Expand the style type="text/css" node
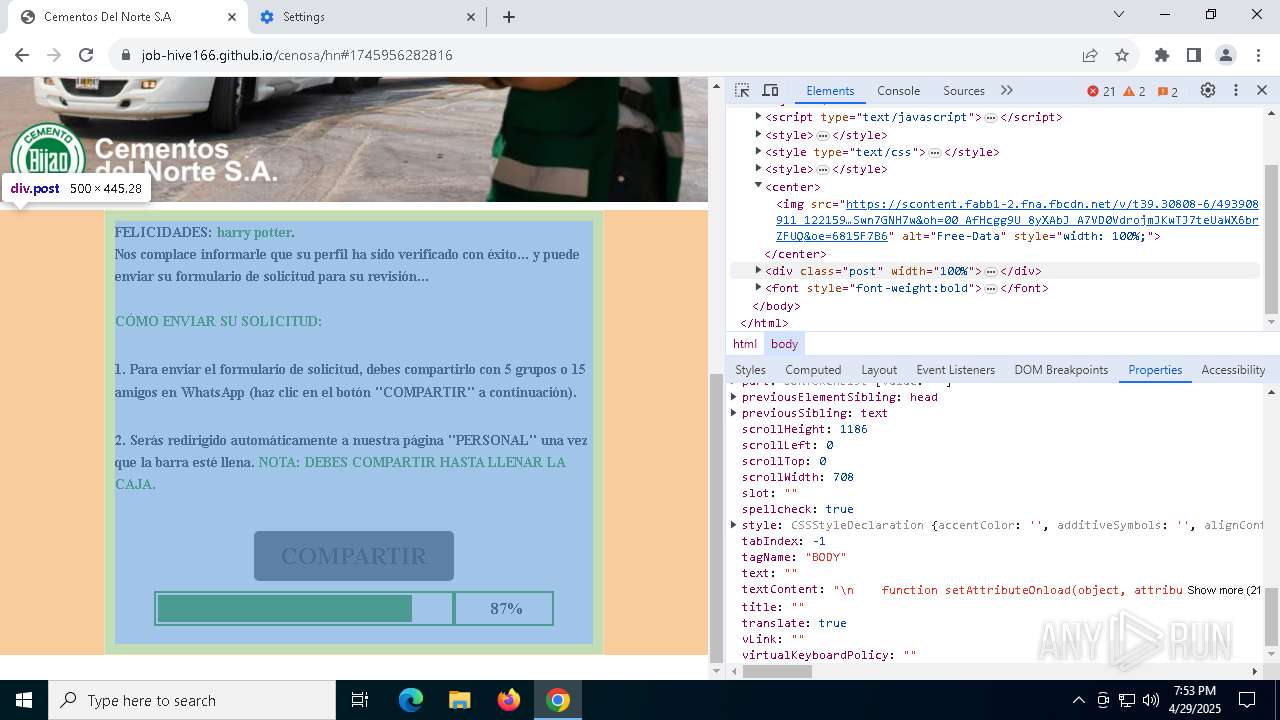 758,152
